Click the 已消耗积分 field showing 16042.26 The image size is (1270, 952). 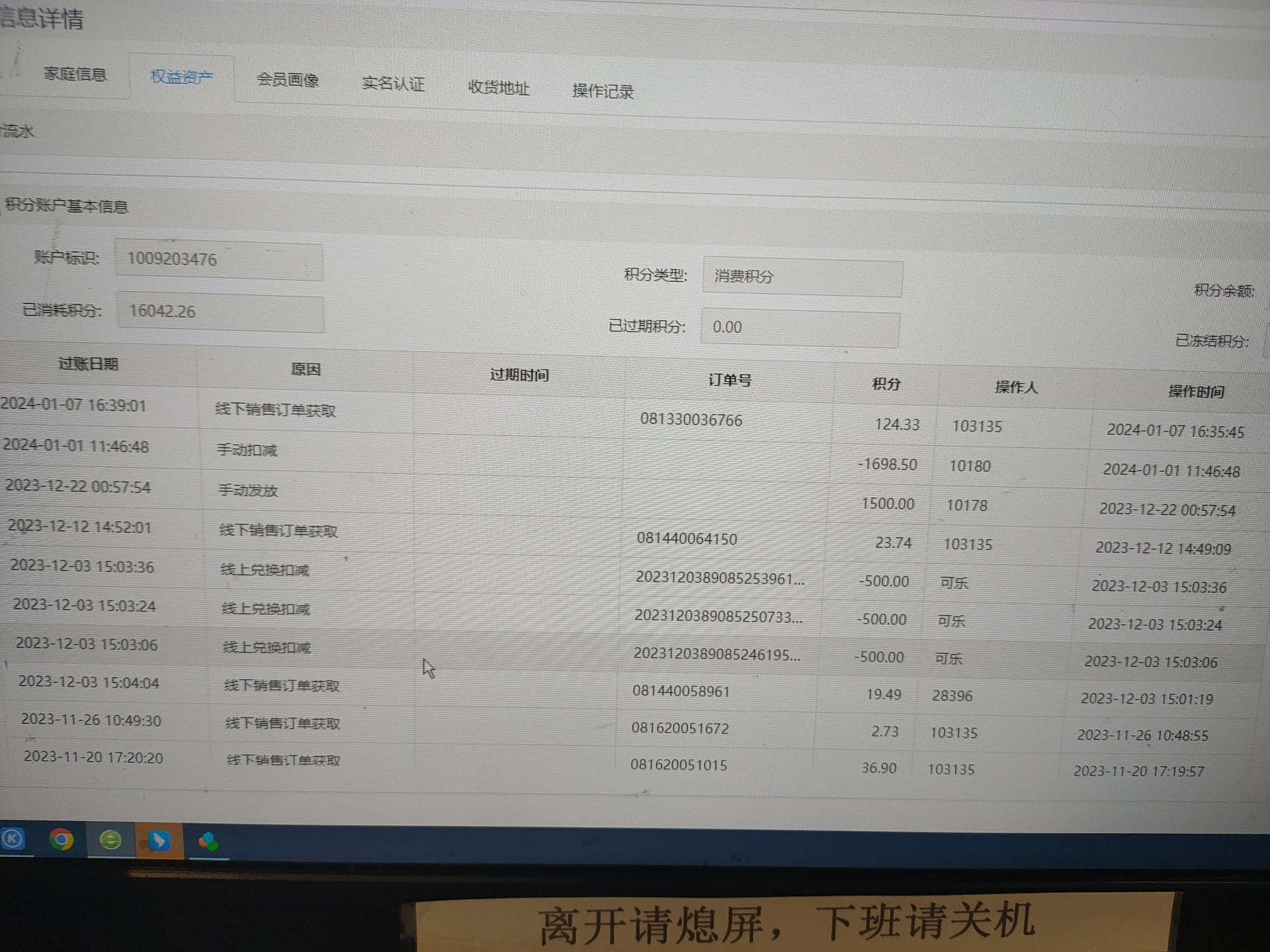(x=220, y=311)
